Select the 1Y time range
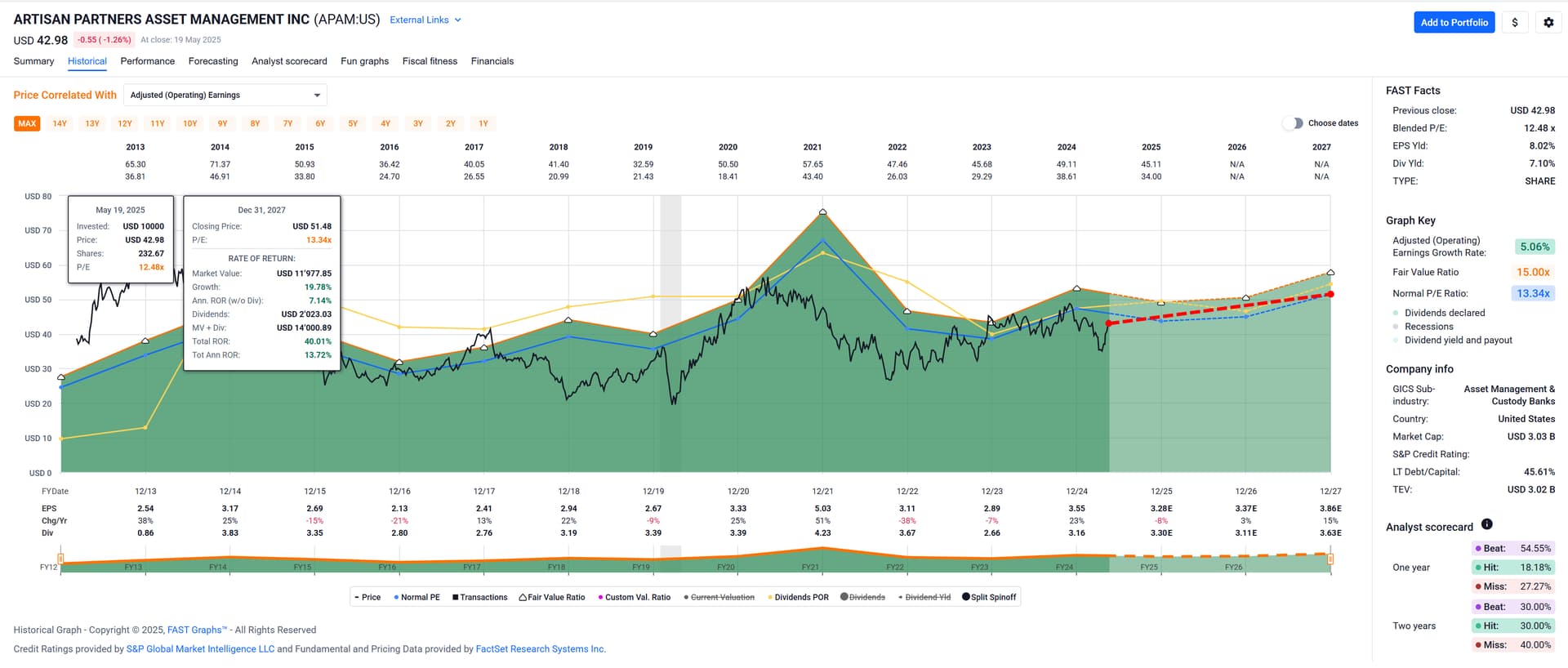The image size is (1568, 668). pyautogui.click(x=483, y=123)
